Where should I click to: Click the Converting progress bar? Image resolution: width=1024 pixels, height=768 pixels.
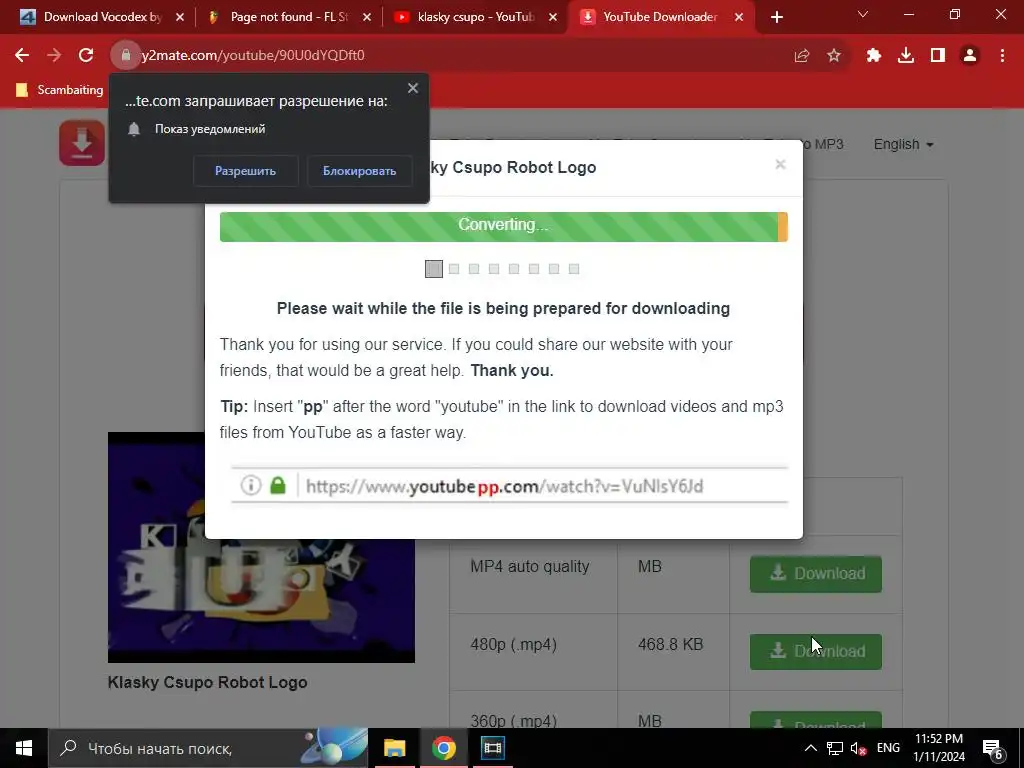coord(504,227)
